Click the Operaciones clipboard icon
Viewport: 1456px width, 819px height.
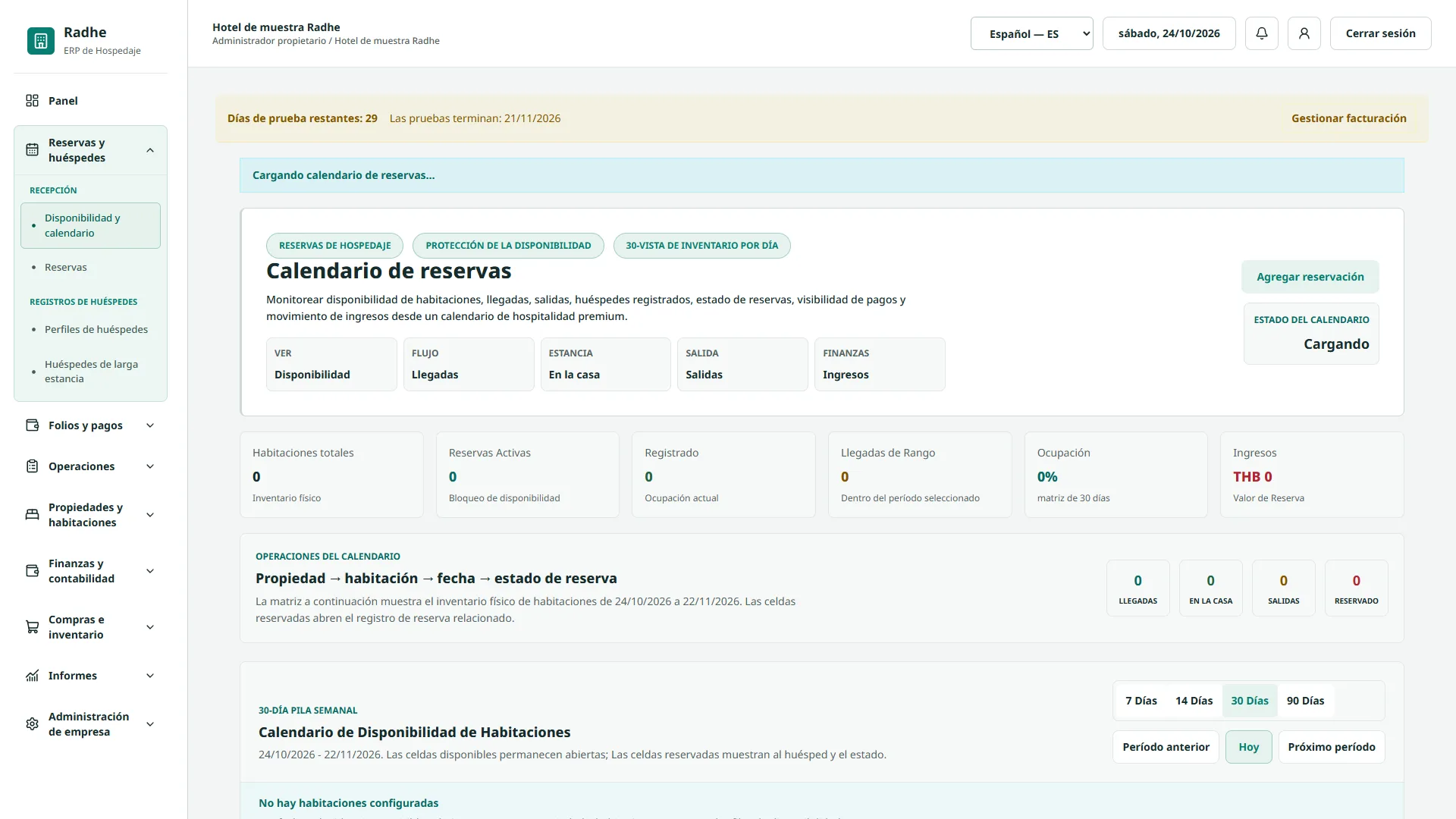coord(32,466)
